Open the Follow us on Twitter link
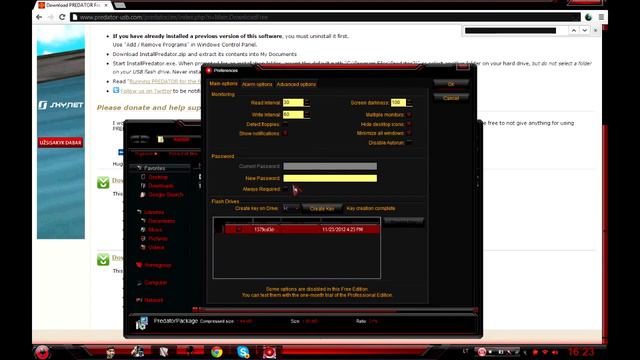Screen dimensions: 640x360 [146, 91]
